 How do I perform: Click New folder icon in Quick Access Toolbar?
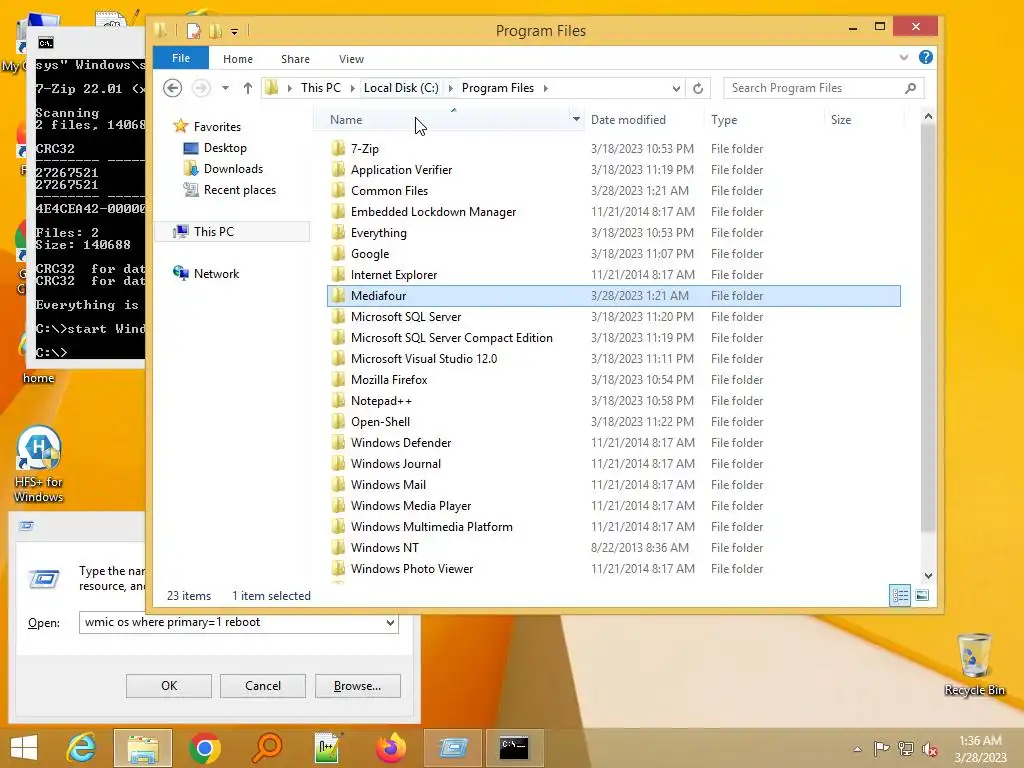(x=215, y=30)
